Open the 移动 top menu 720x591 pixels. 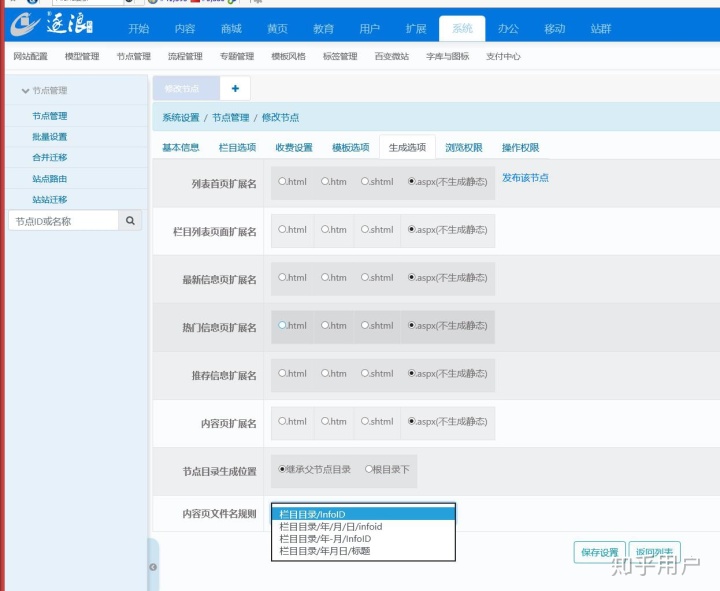pos(555,29)
